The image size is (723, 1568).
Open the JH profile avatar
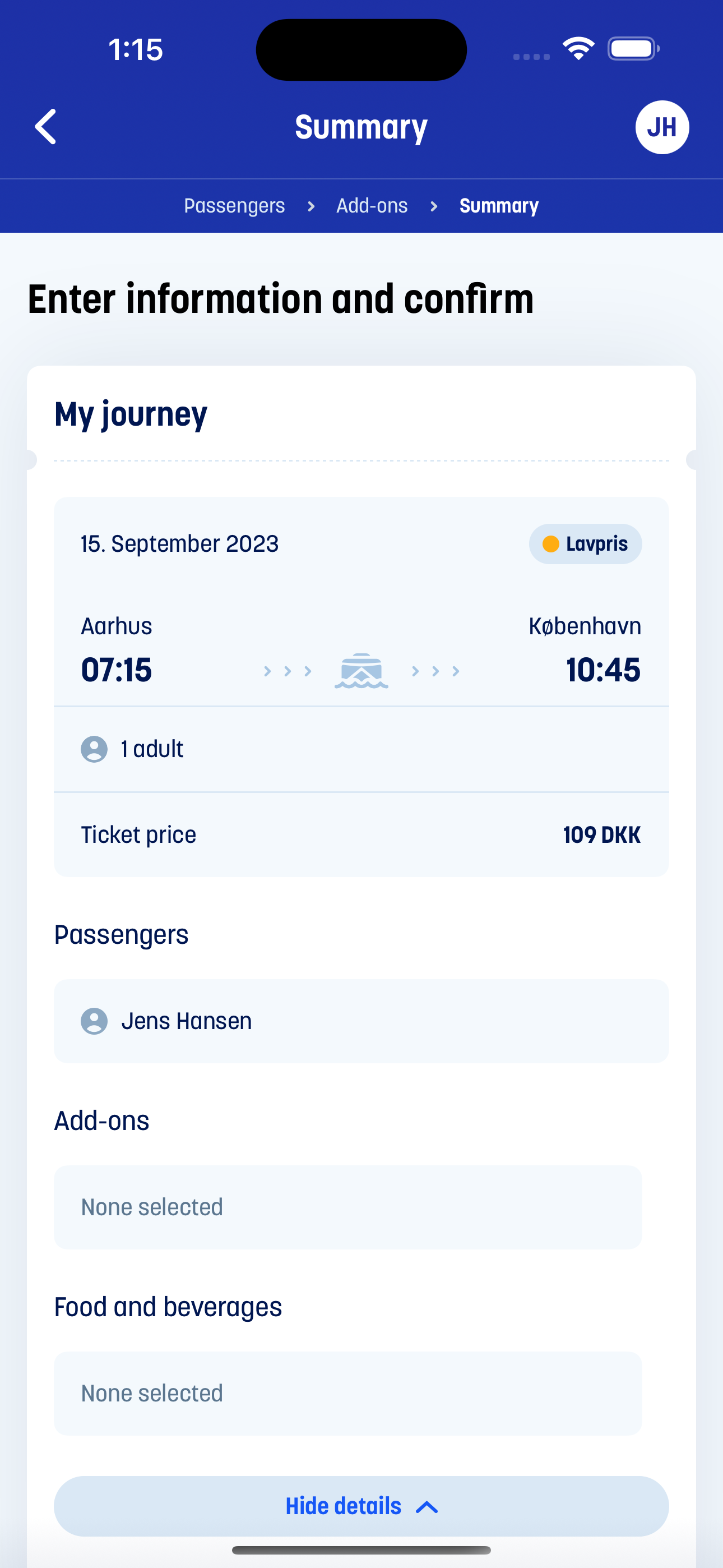(x=662, y=127)
